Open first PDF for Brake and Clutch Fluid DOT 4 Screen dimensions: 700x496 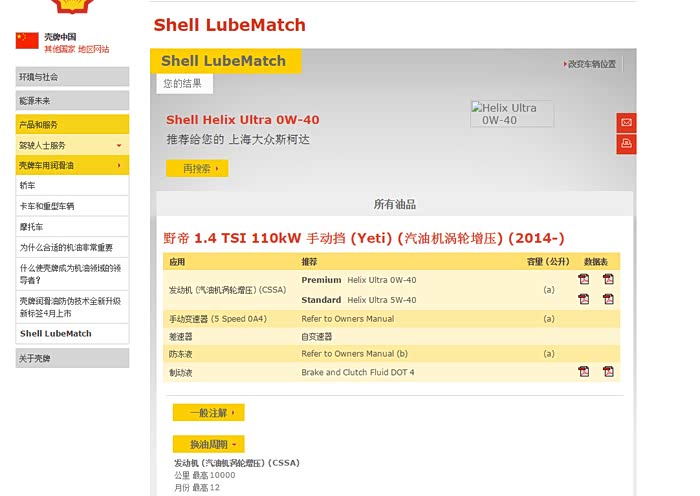[584, 372]
